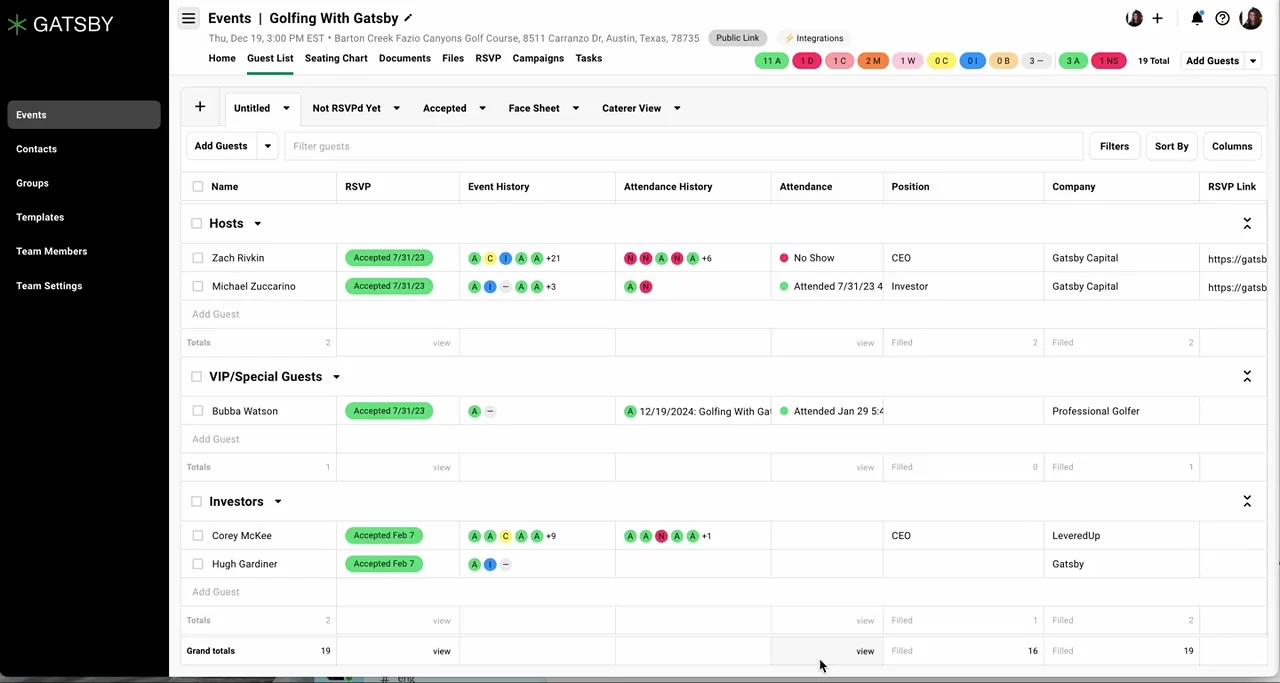
Task: Select Bubba Watson's row checkbox
Action: [197, 411]
